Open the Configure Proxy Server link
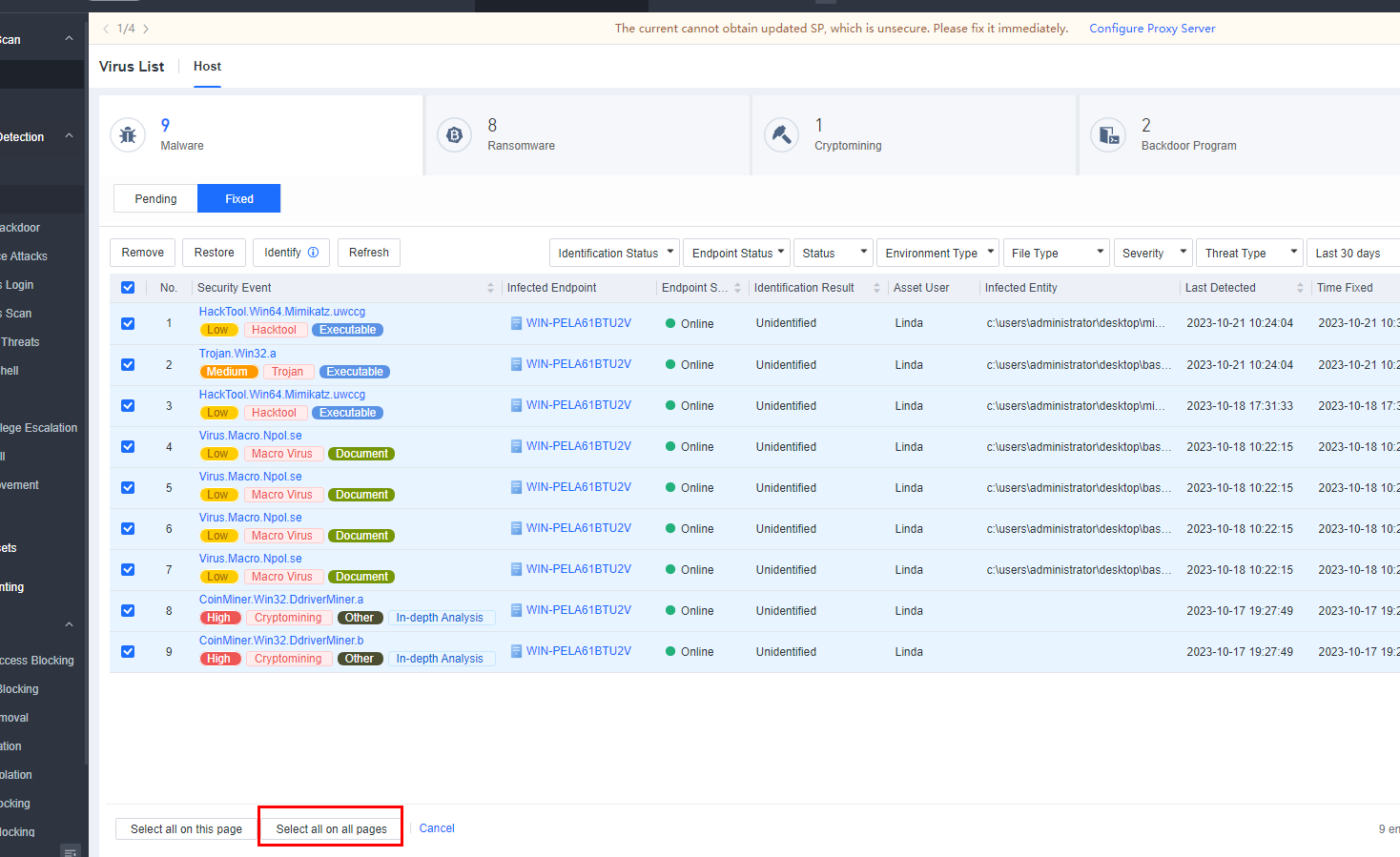 coord(1152,29)
